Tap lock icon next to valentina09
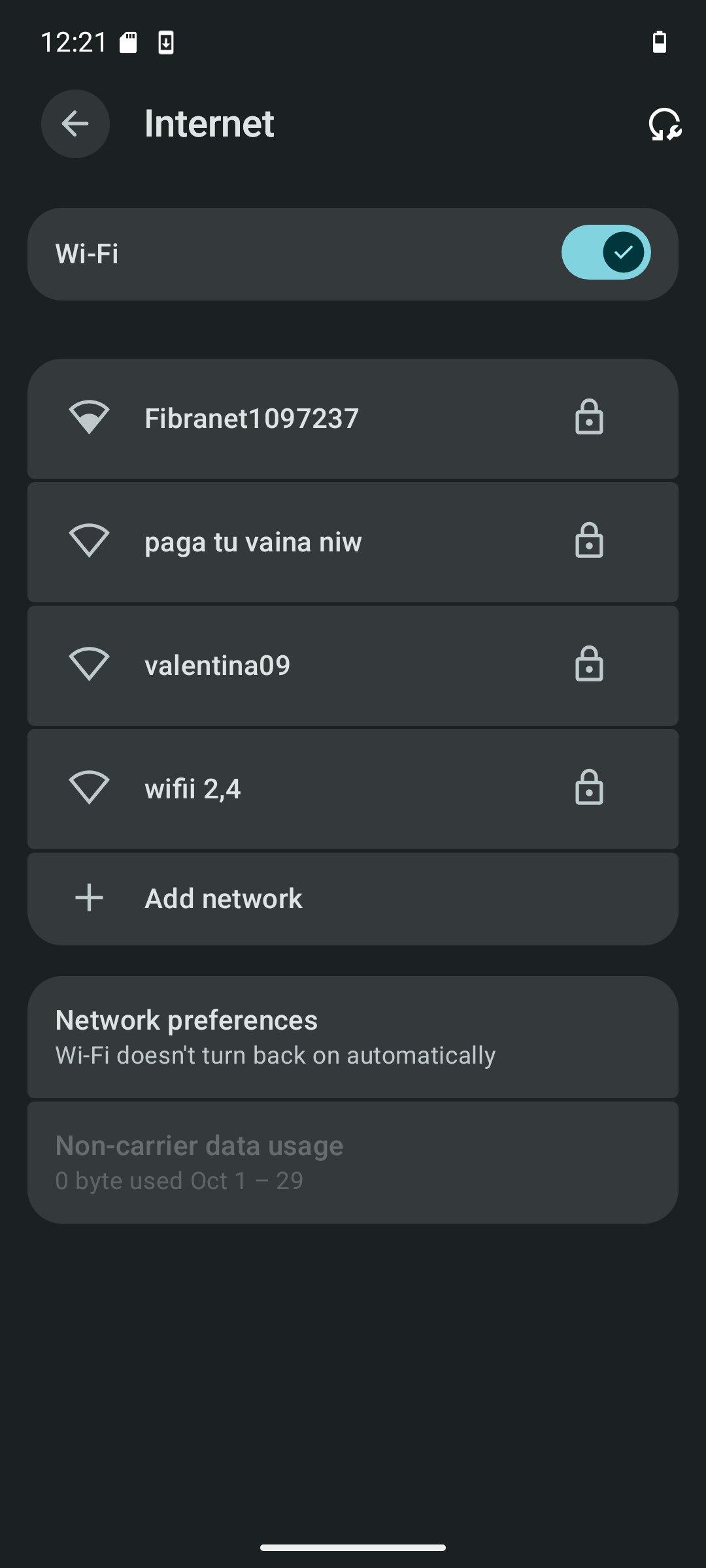The height and width of the screenshot is (1568, 706). (x=588, y=664)
